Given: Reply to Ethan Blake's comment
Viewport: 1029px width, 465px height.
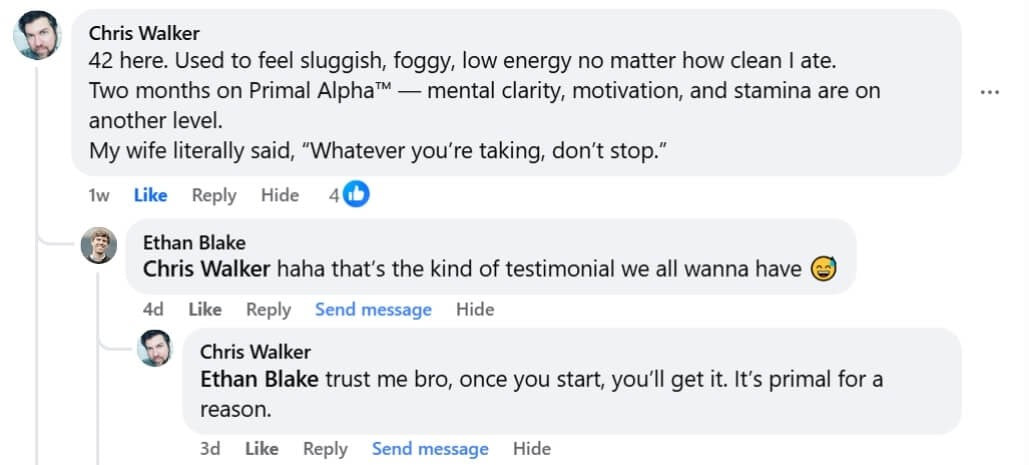Looking at the screenshot, I should (268, 309).
